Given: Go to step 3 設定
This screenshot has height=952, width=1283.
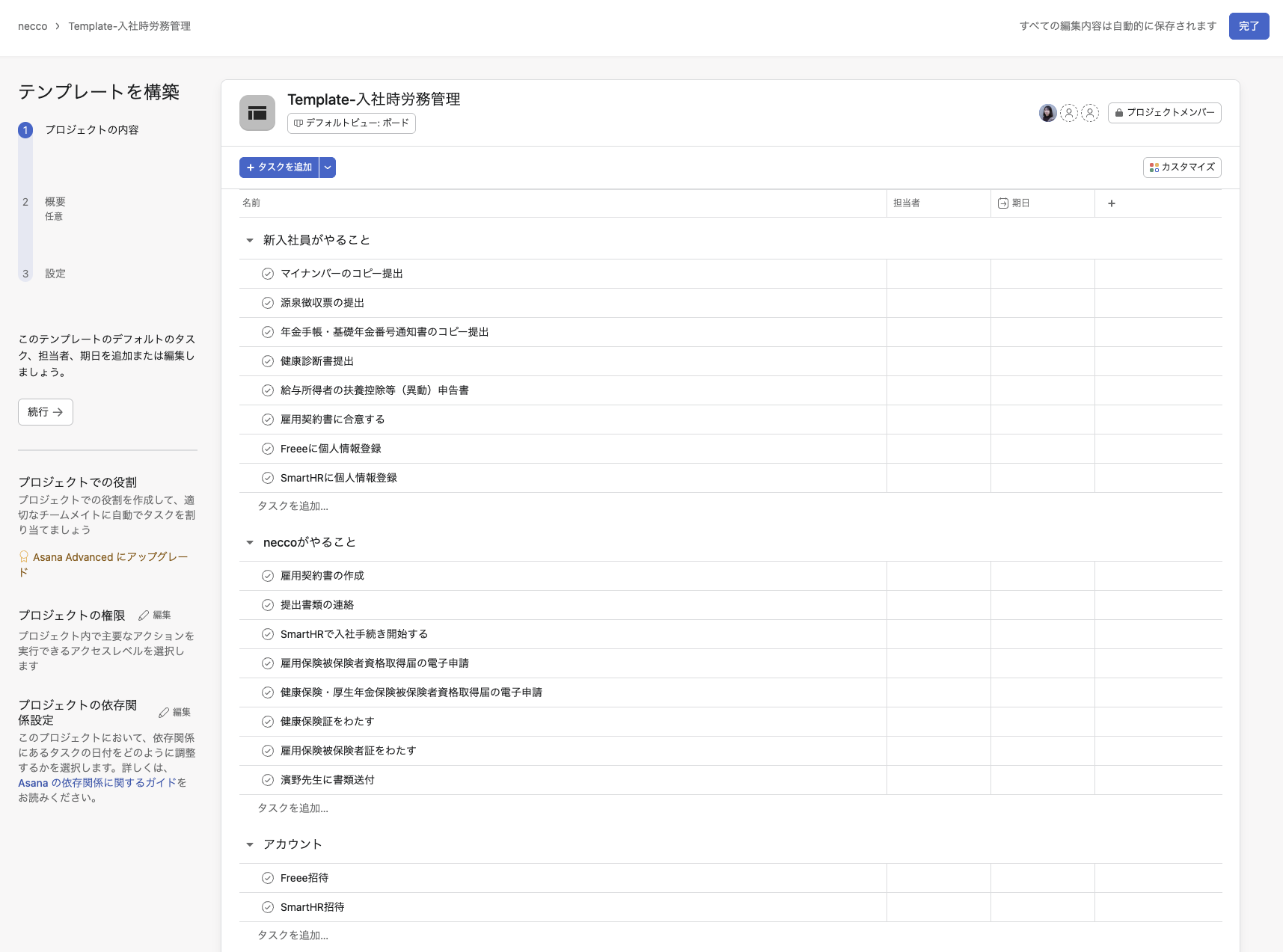Looking at the screenshot, I should 55,274.
